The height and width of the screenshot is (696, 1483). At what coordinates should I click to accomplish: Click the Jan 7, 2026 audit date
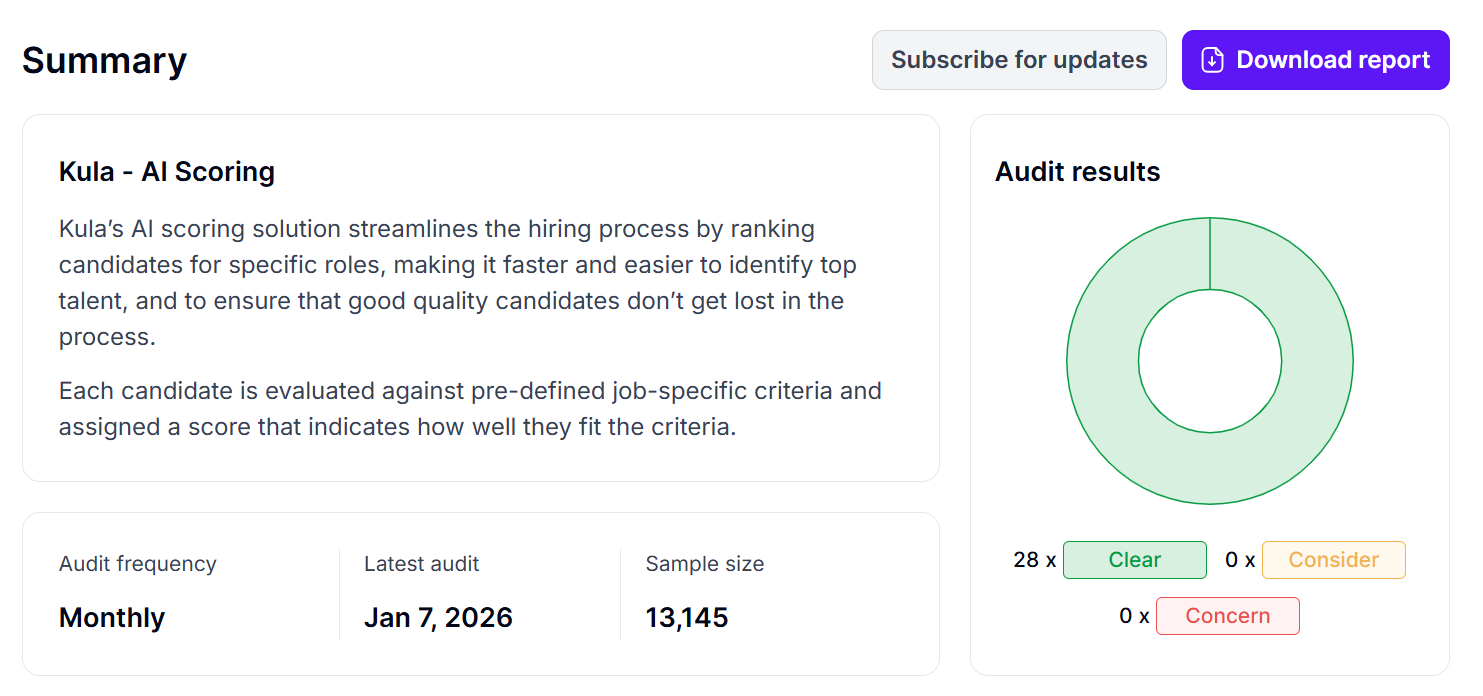click(438, 618)
